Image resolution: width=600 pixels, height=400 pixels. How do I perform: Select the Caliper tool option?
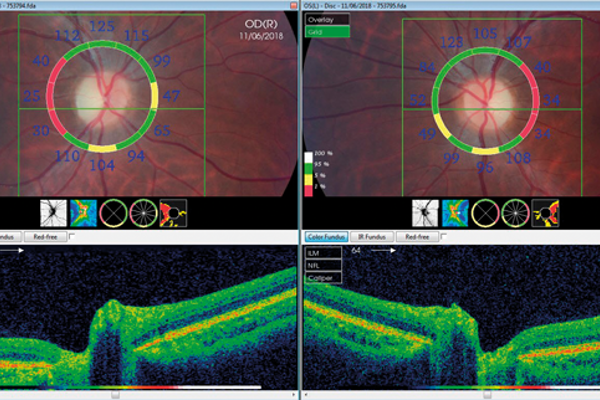[x=323, y=277]
